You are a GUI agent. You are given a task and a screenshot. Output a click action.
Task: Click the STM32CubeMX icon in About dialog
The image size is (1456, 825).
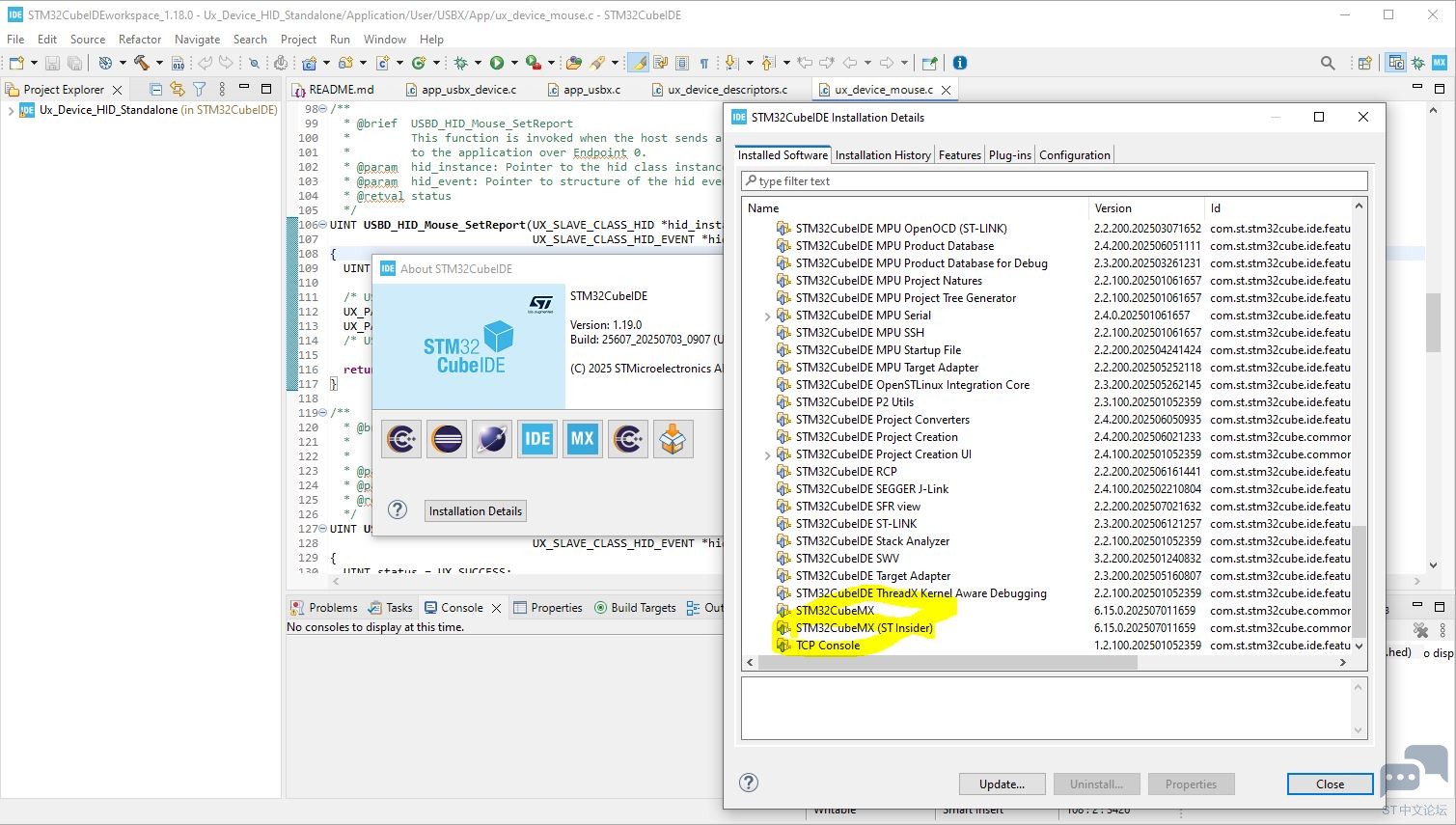click(582, 439)
